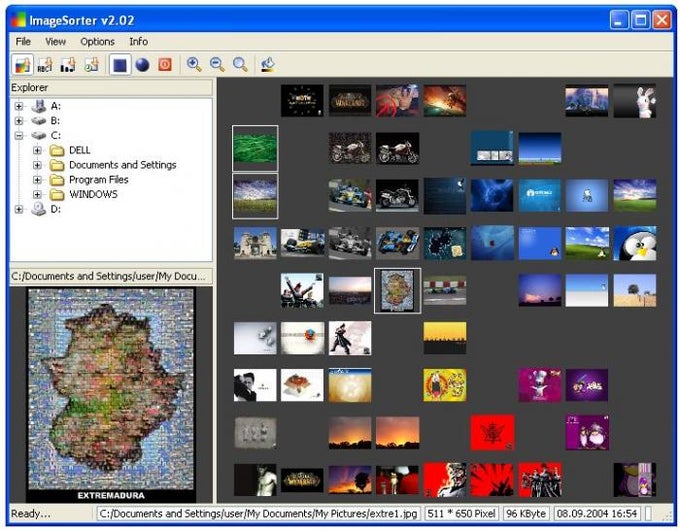Click the large Extremadura preview image

(x=111, y=395)
